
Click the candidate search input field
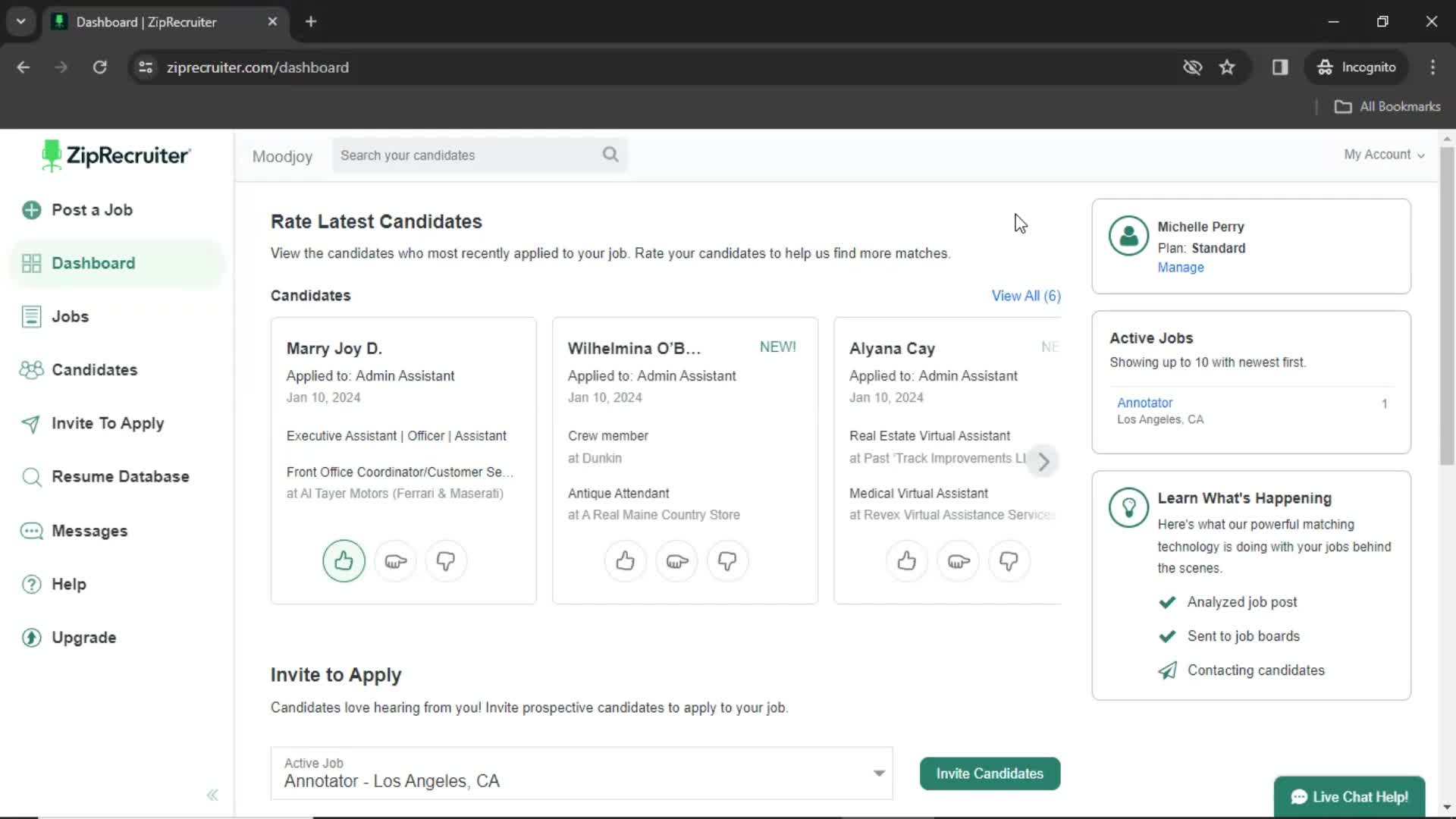pos(480,155)
